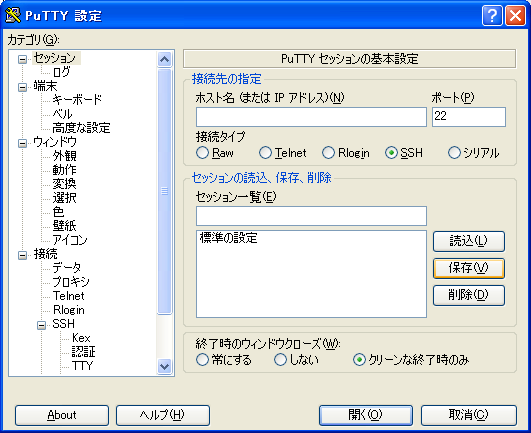
Task: Click the PuTTY icon in title bar
Action: point(13,15)
